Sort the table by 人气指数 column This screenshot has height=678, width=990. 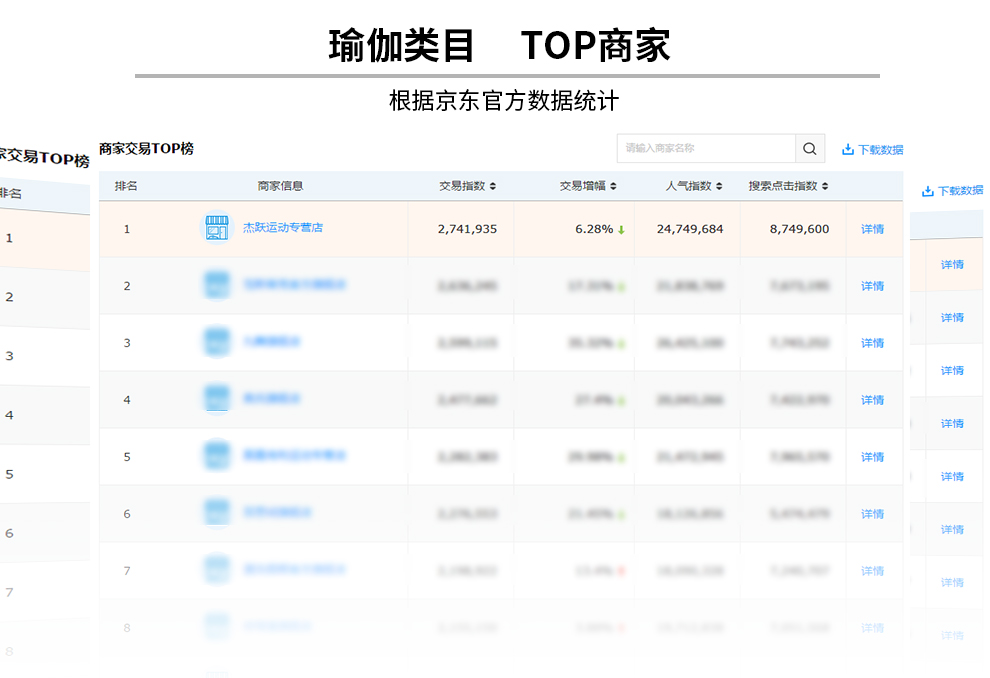(x=693, y=186)
